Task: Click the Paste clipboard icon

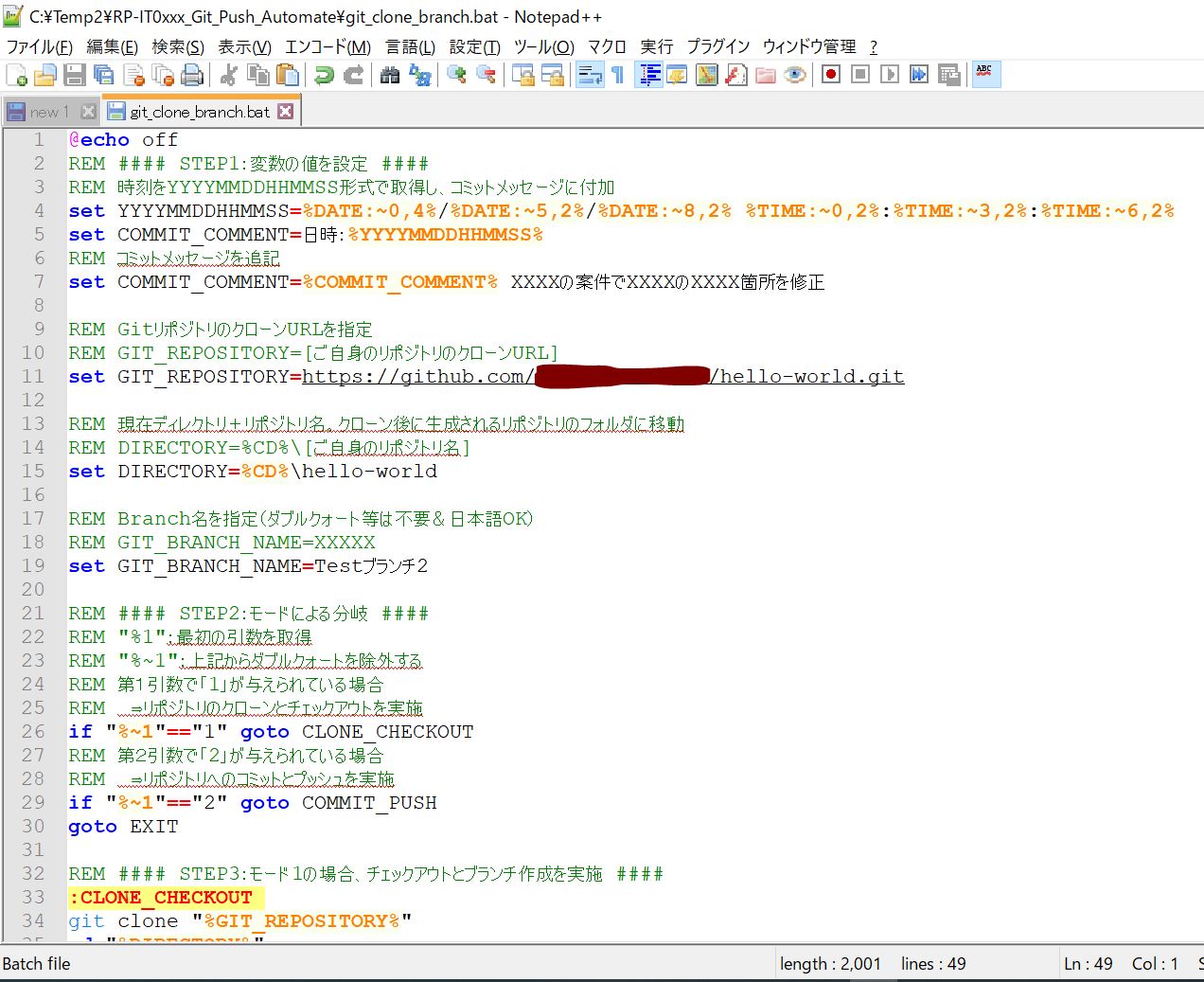Action: pyautogui.click(x=288, y=75)
